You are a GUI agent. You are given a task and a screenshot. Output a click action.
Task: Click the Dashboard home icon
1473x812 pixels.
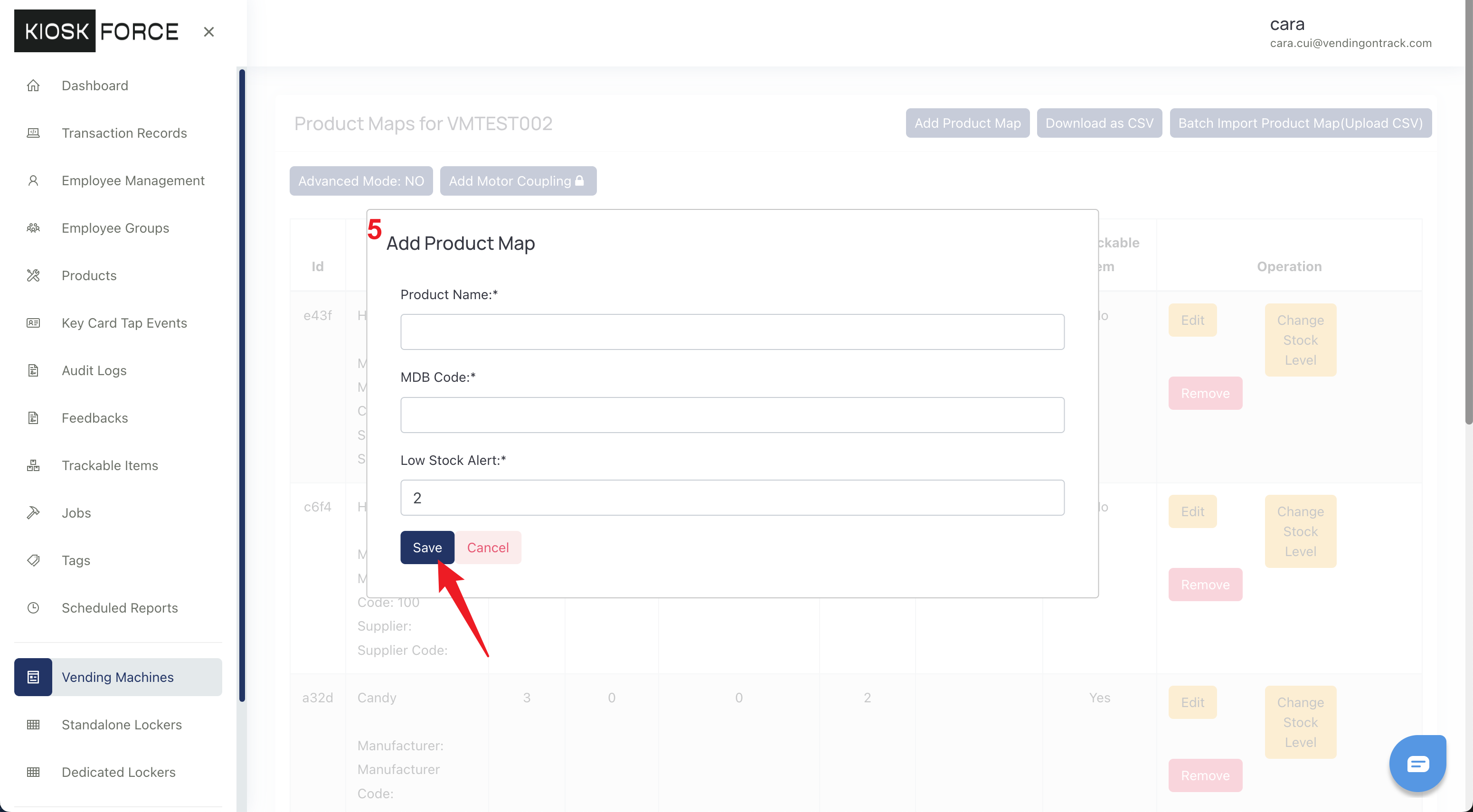pos(33,85)
